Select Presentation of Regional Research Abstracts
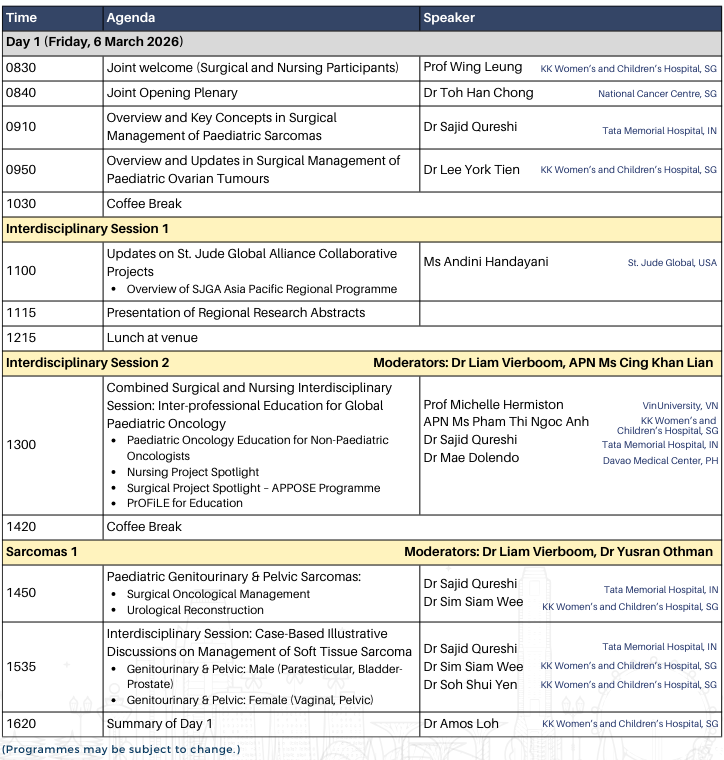 236,313
